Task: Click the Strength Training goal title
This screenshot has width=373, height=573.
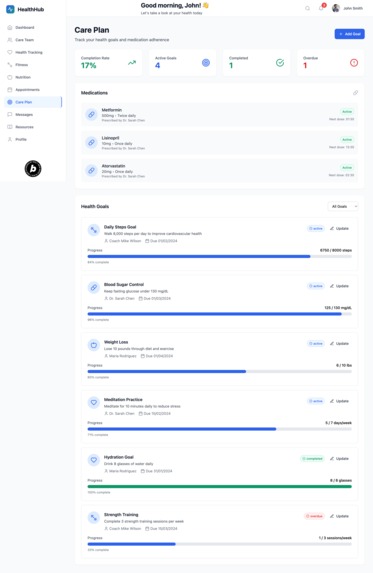Action: click(x=121, y=515)
